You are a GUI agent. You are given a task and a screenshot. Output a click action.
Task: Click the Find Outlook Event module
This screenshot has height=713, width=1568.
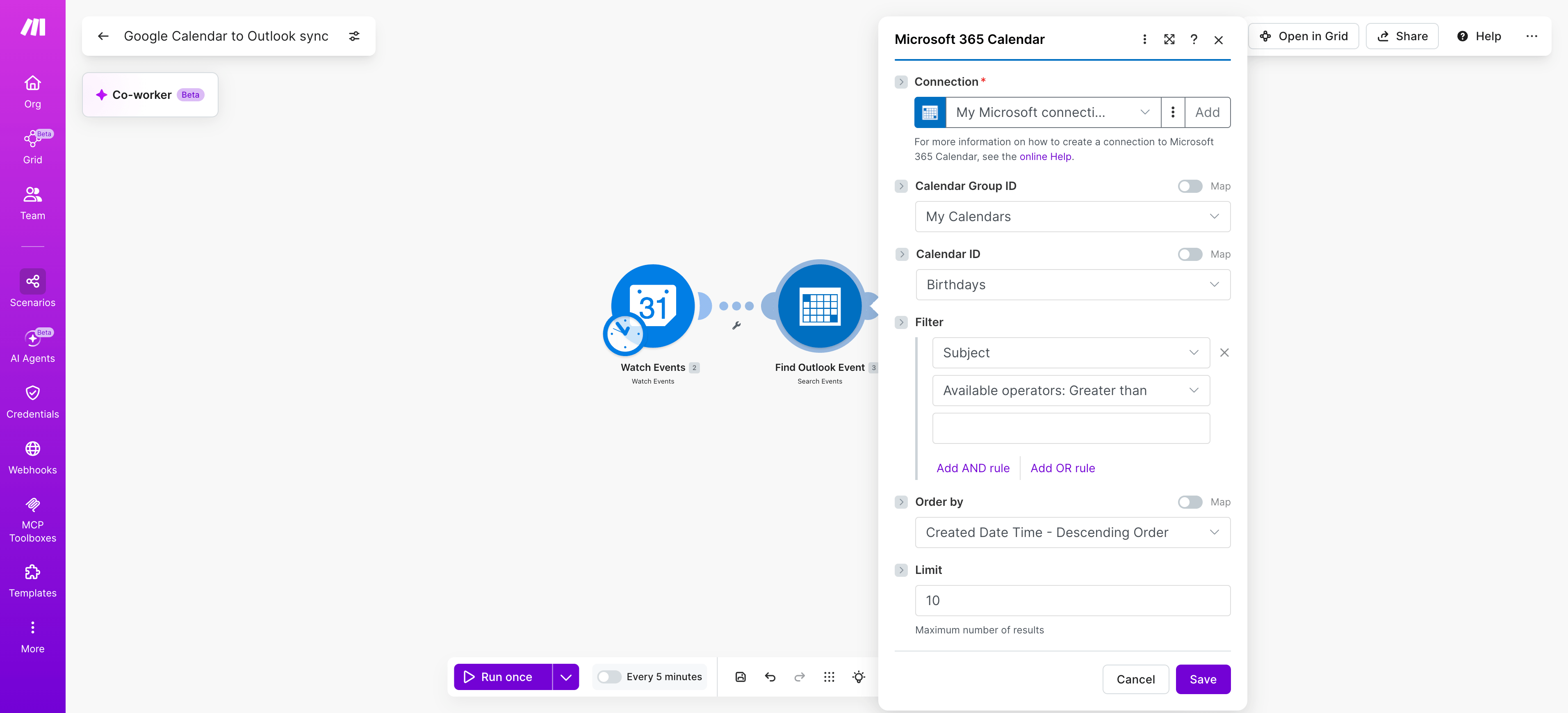click(819, 306)
